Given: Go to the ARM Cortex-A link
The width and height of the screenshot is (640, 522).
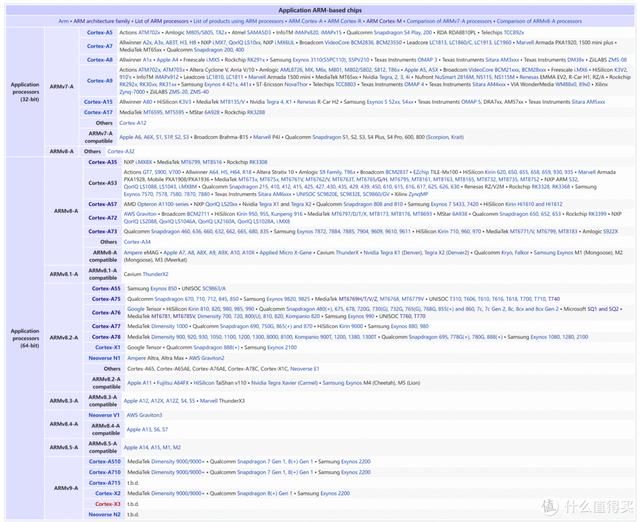Looking at the screenshot, I should [305, 21].
